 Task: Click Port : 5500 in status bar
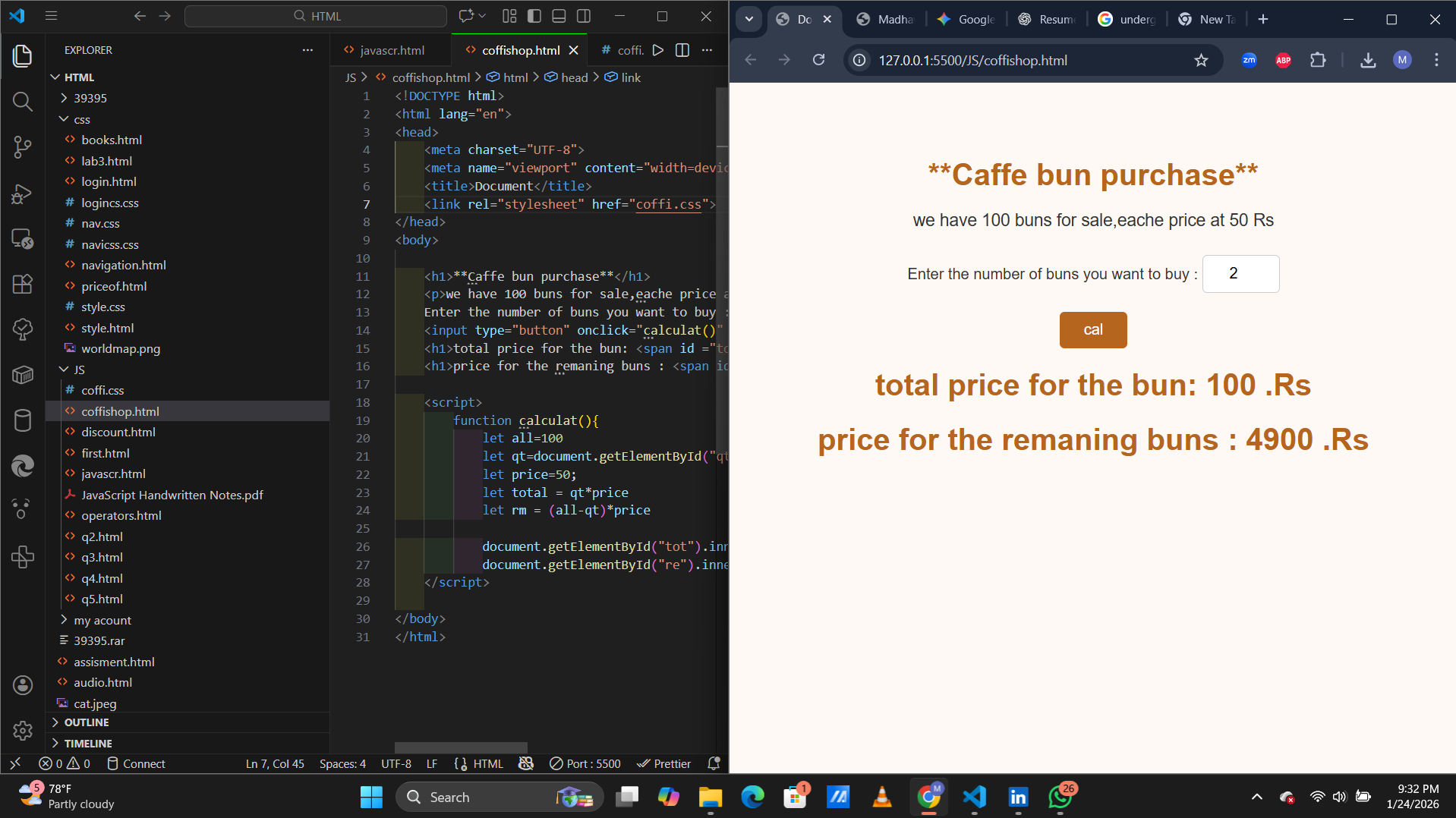pyautogui.click(x=585, y=763)
